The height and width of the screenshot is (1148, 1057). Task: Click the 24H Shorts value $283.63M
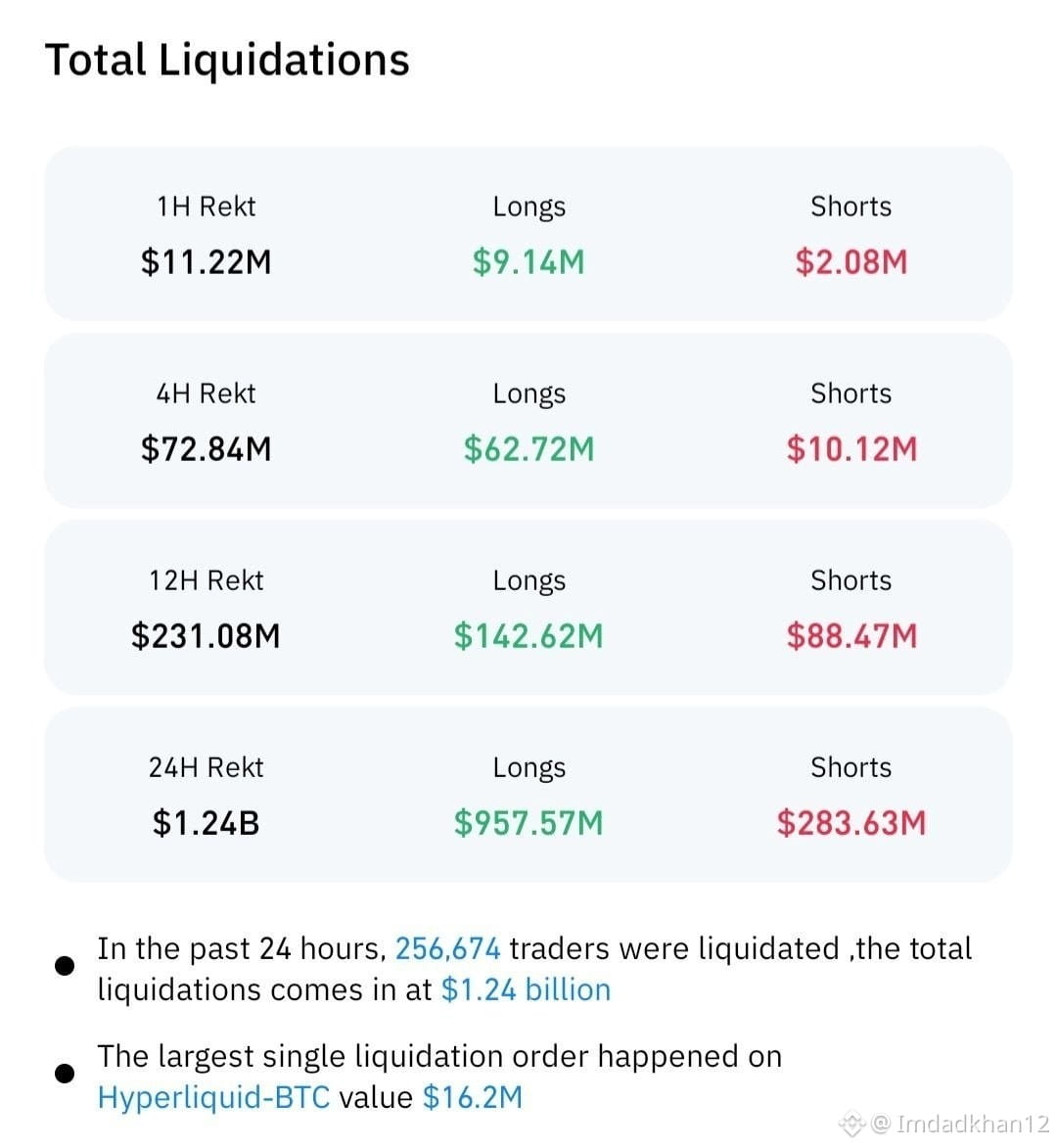click(x=851, y=823)
